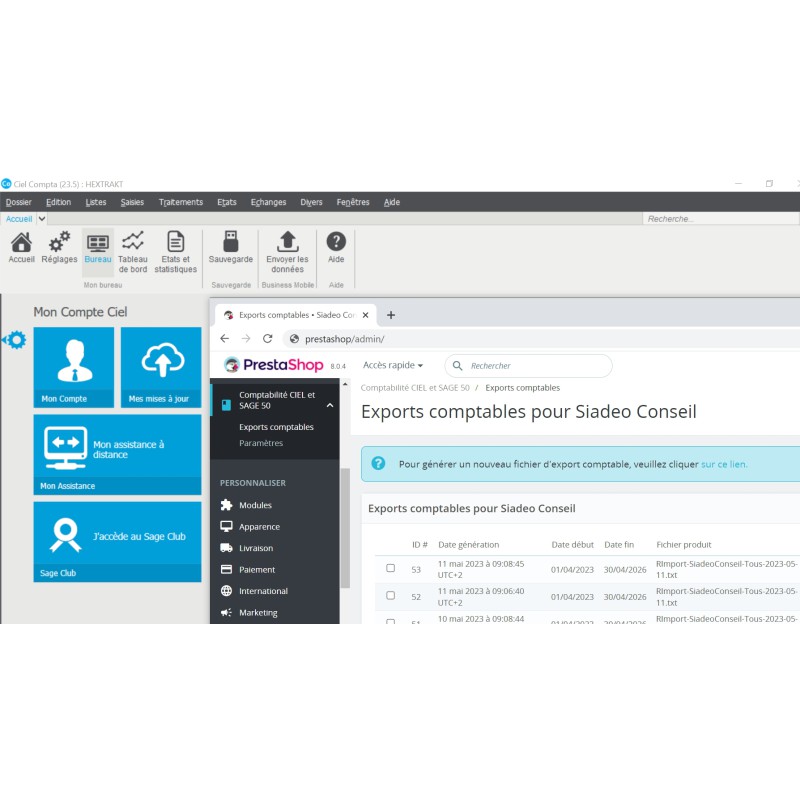Screen dimensions: 800x800
Task: Click the PrestaShop logo
Action: pos(273,365)
